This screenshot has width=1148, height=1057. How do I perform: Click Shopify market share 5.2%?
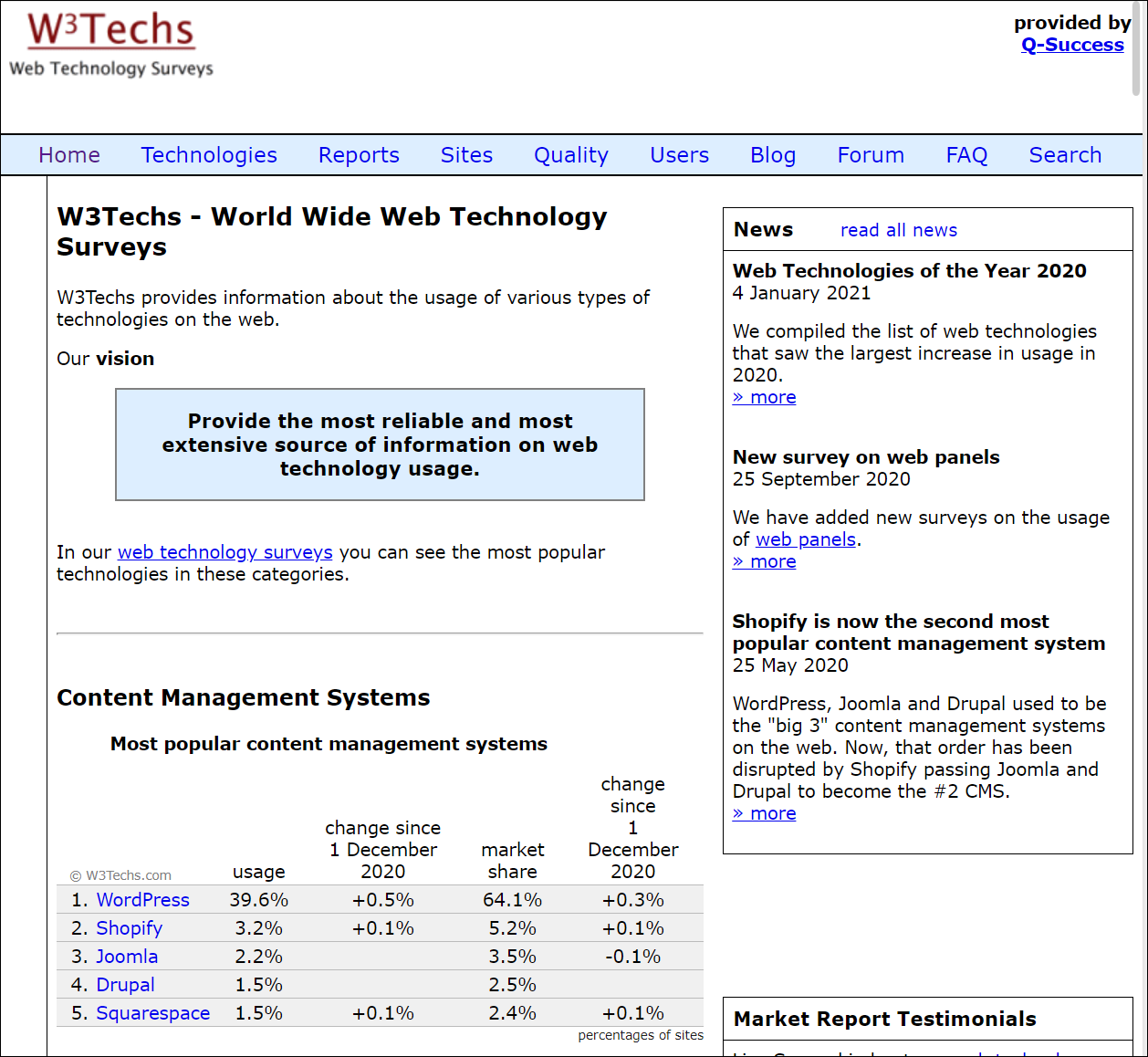[513, 928]
